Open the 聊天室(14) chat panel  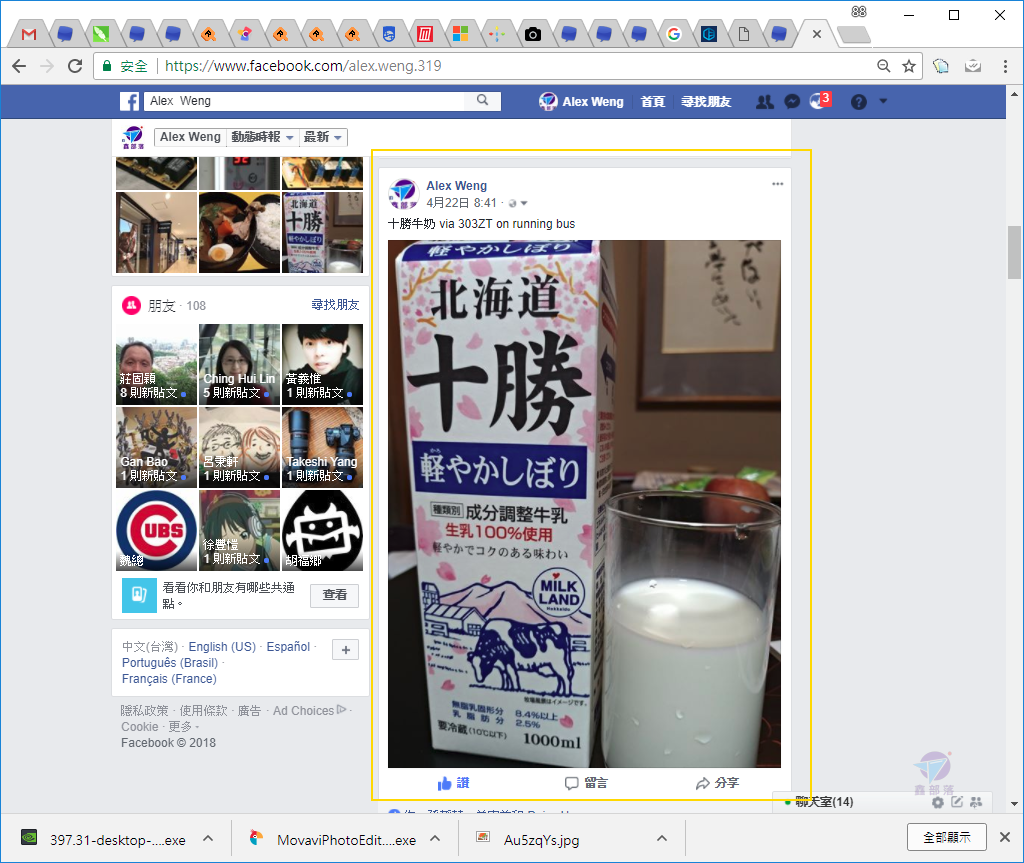[x=824, y=802]
